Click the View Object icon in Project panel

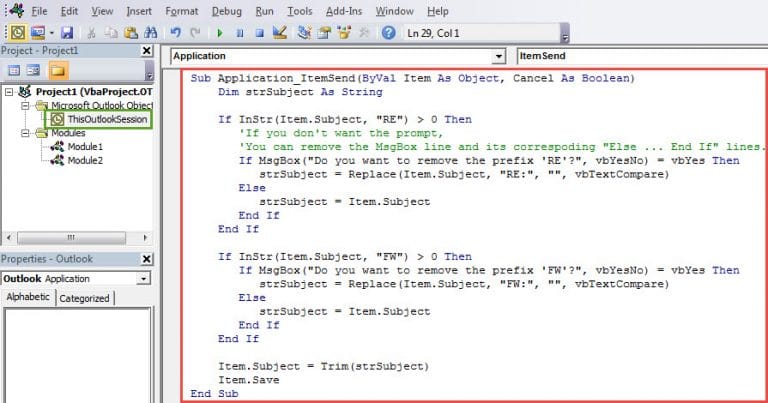tap(33, 71)
